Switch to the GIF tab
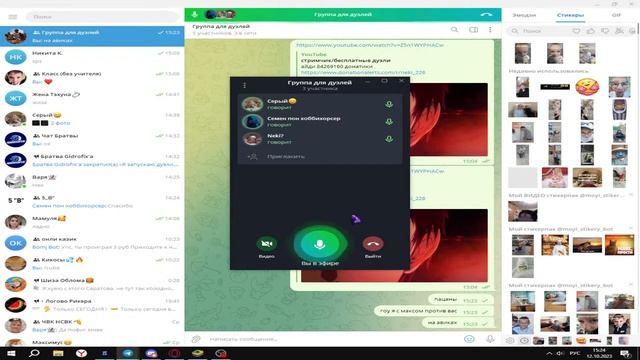This screenshot has height=360, width=640. tap(616, 15)
